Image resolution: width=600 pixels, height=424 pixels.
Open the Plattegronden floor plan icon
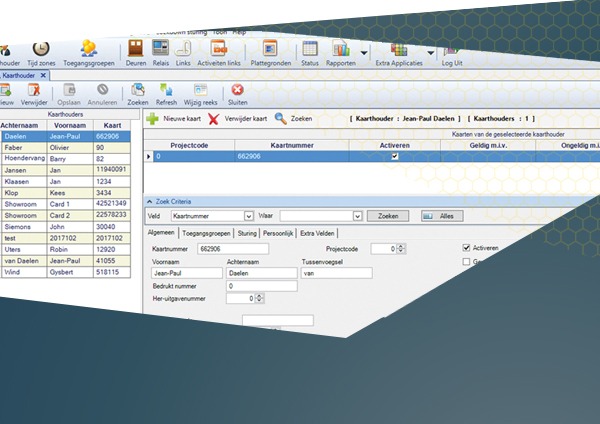(270, 50)
